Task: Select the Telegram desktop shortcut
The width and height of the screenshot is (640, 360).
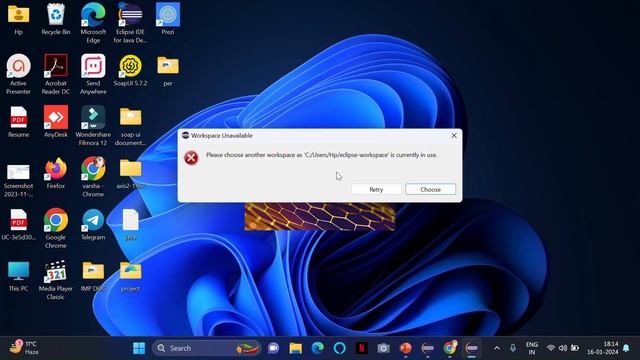Action: coord(93,225)
